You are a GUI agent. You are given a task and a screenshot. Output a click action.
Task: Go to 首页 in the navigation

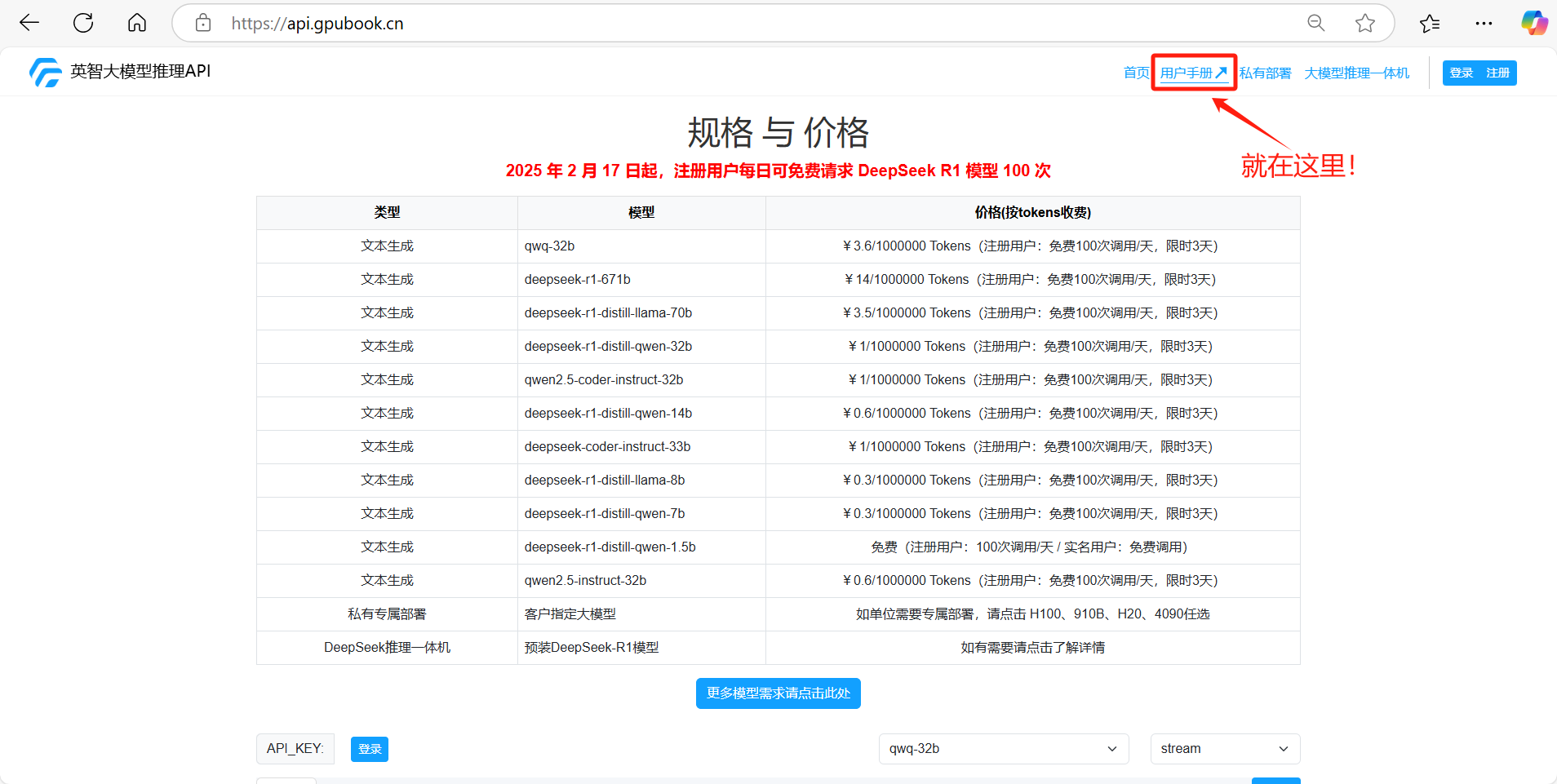point(1136,73)
